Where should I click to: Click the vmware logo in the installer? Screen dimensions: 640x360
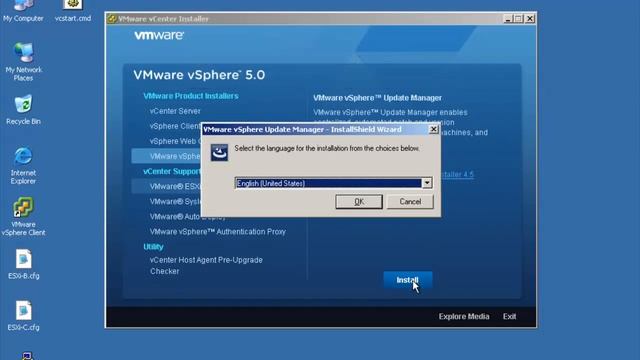(x=159, y=36)
